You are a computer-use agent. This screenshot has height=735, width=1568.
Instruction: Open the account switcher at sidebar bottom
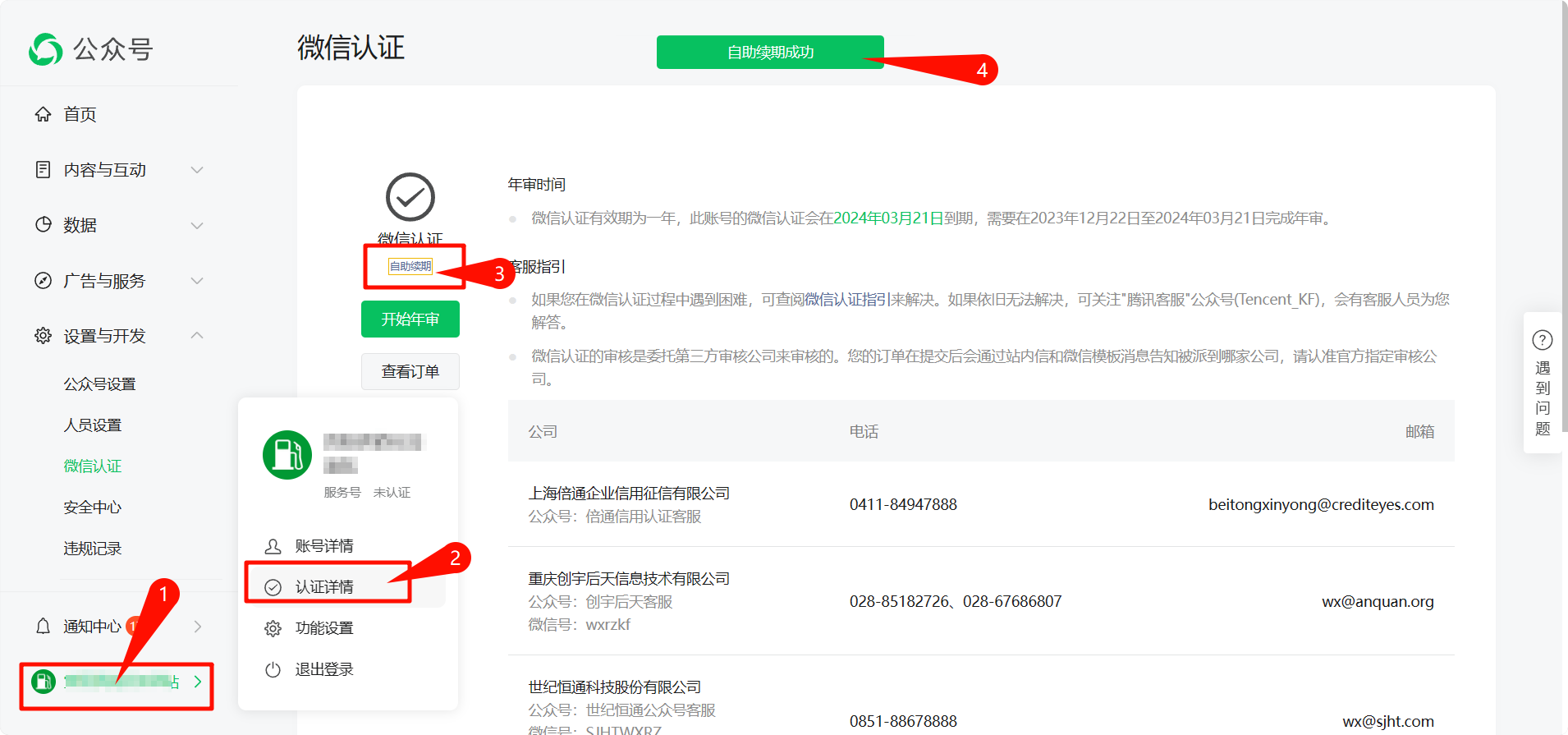coord(117,682)
